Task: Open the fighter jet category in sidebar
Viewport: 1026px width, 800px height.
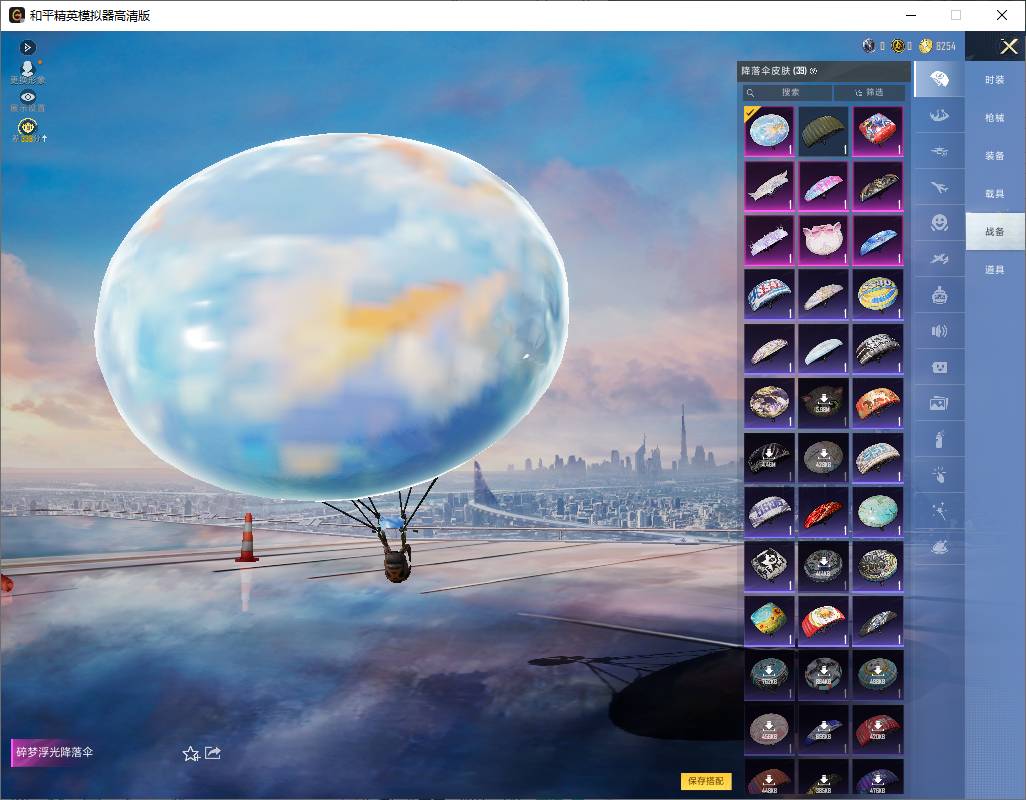Action: point(939,260)
